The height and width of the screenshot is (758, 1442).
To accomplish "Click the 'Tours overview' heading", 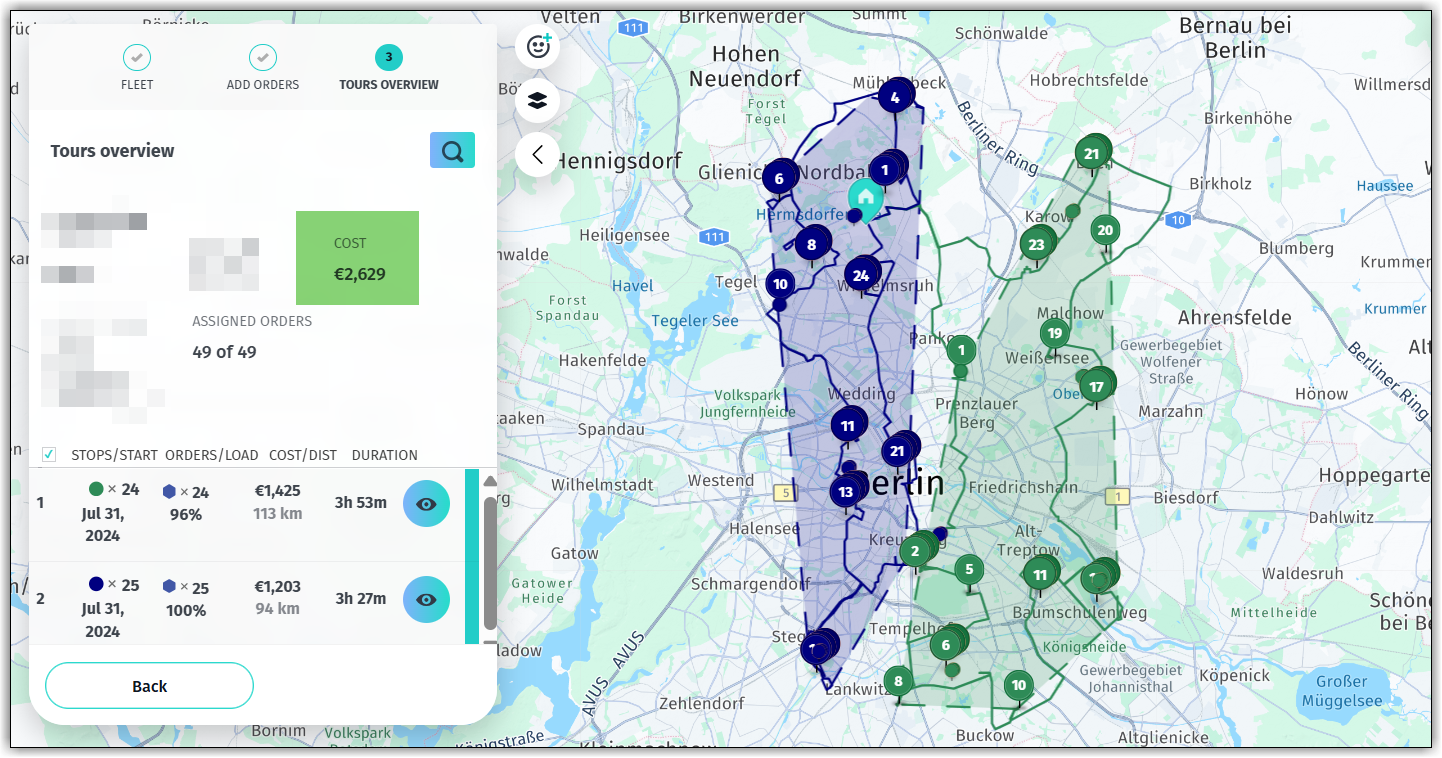I will (x=112, y=151).
